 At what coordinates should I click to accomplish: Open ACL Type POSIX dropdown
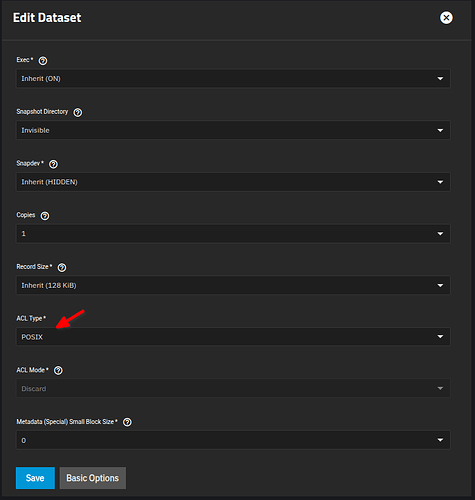coord(233,337)
